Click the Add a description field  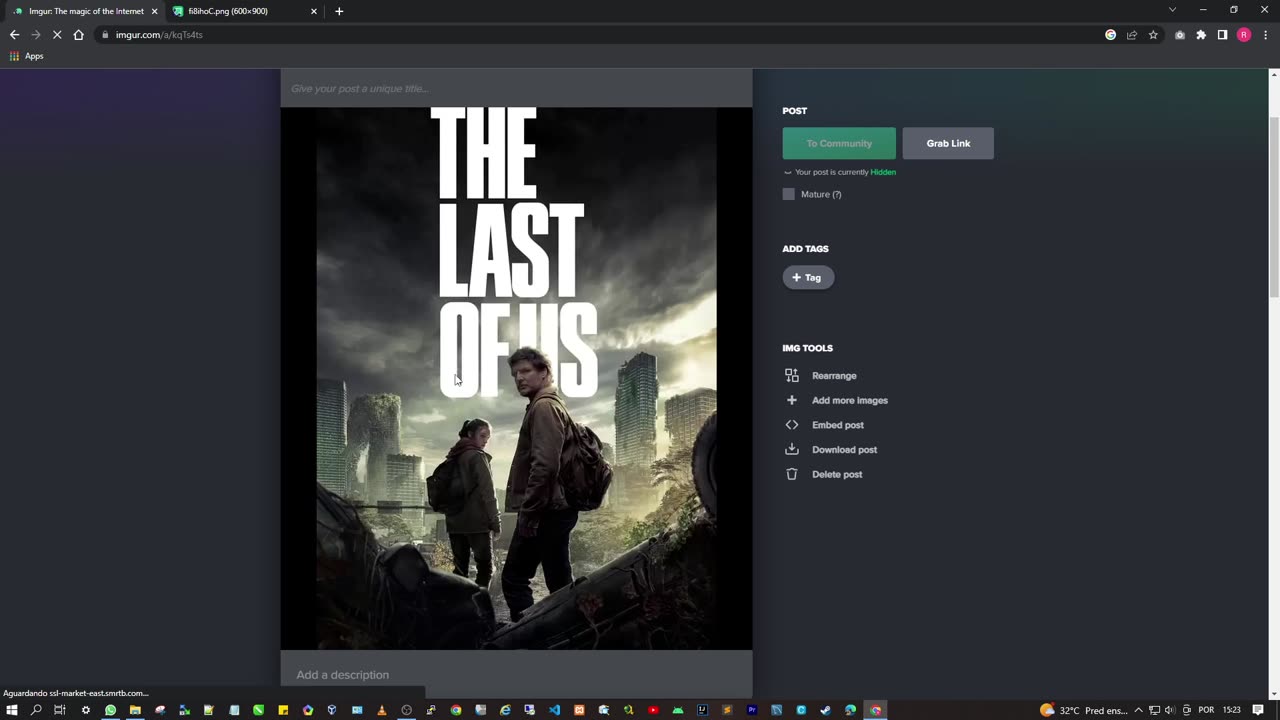516,674
